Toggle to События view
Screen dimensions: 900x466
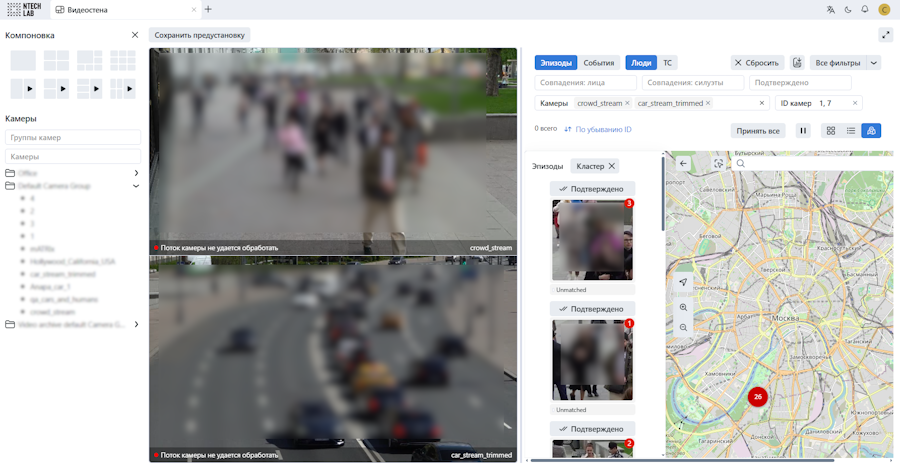point(599,63)
